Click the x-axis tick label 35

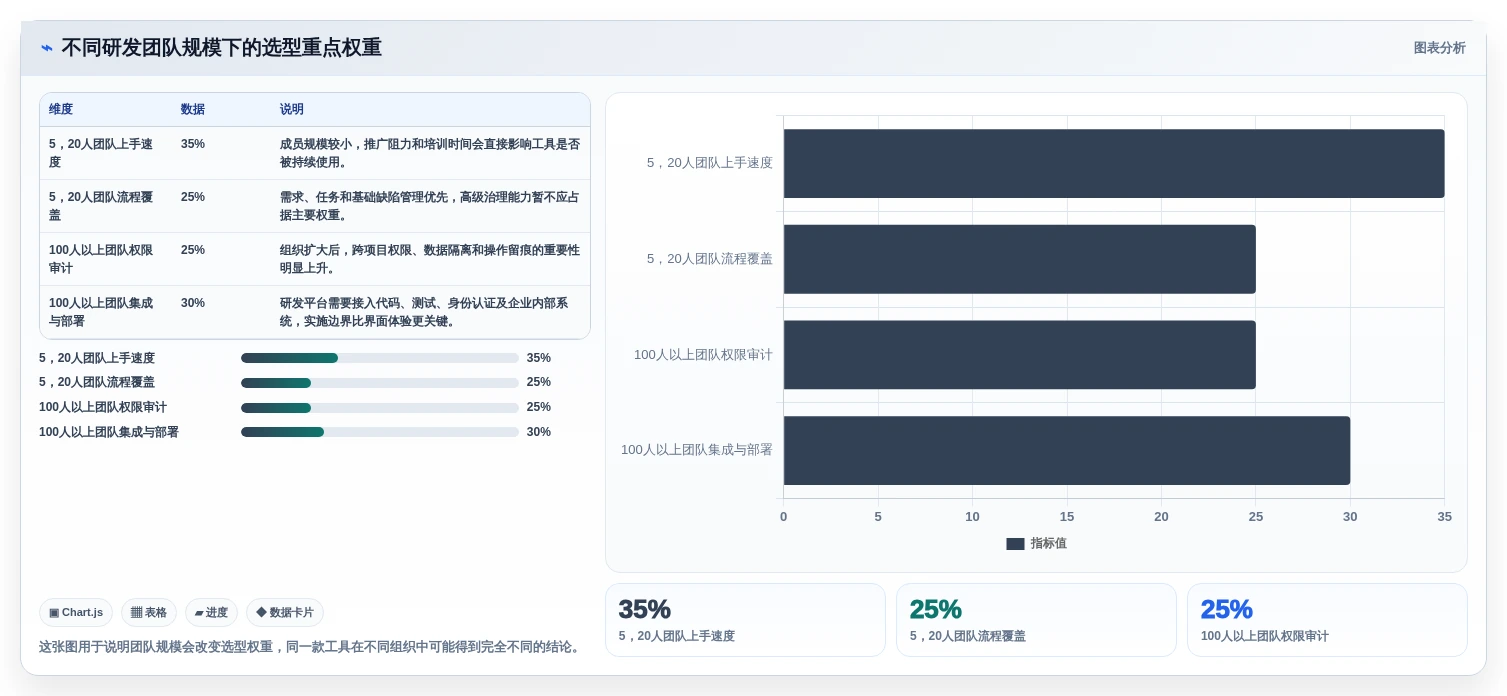(x=1445, y=517)
